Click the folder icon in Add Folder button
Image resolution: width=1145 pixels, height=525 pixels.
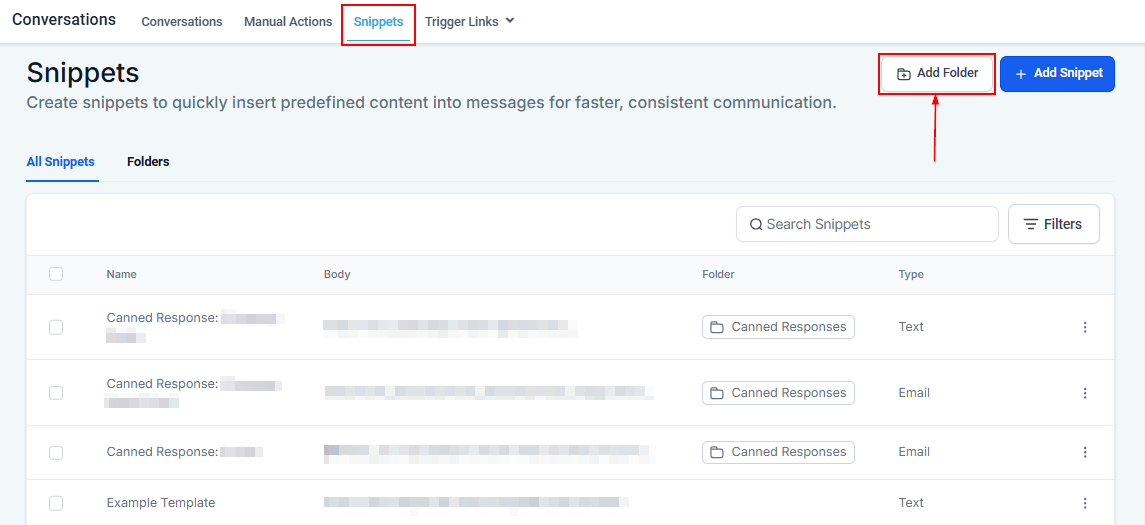(x=903, y=74)
